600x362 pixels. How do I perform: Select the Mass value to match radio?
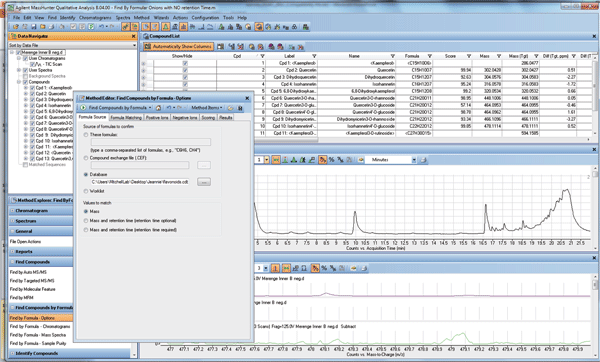point(86,211)
